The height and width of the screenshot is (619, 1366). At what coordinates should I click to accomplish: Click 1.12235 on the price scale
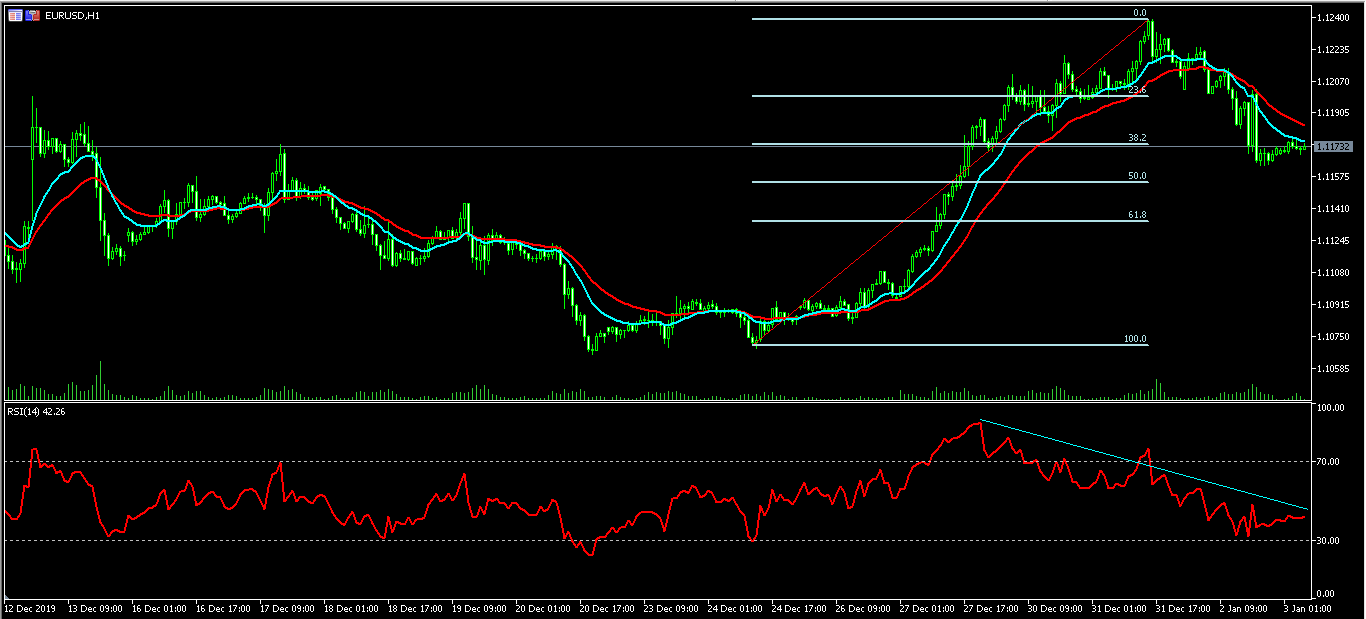pyautogui.click(x=1333, y=49)
